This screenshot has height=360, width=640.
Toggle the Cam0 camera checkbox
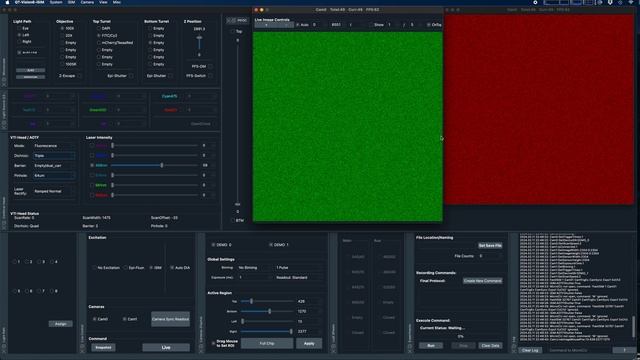pos(95,319)
